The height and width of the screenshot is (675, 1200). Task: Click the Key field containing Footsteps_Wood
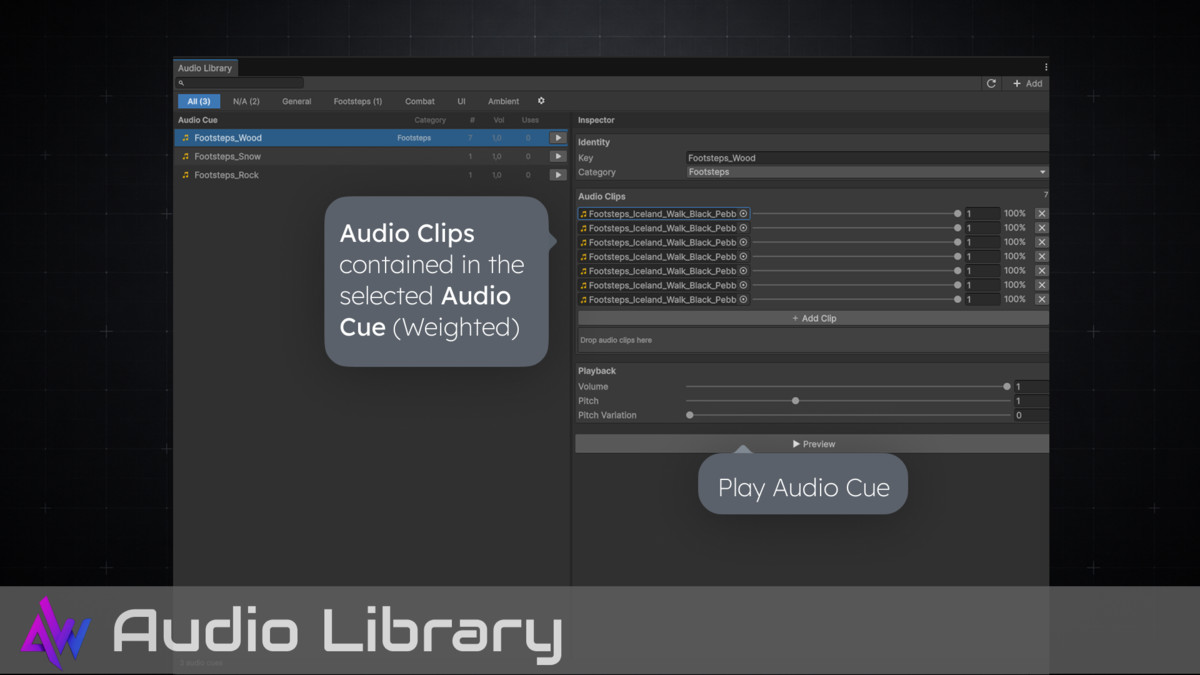pyautogui.click(x=867, y=158)
